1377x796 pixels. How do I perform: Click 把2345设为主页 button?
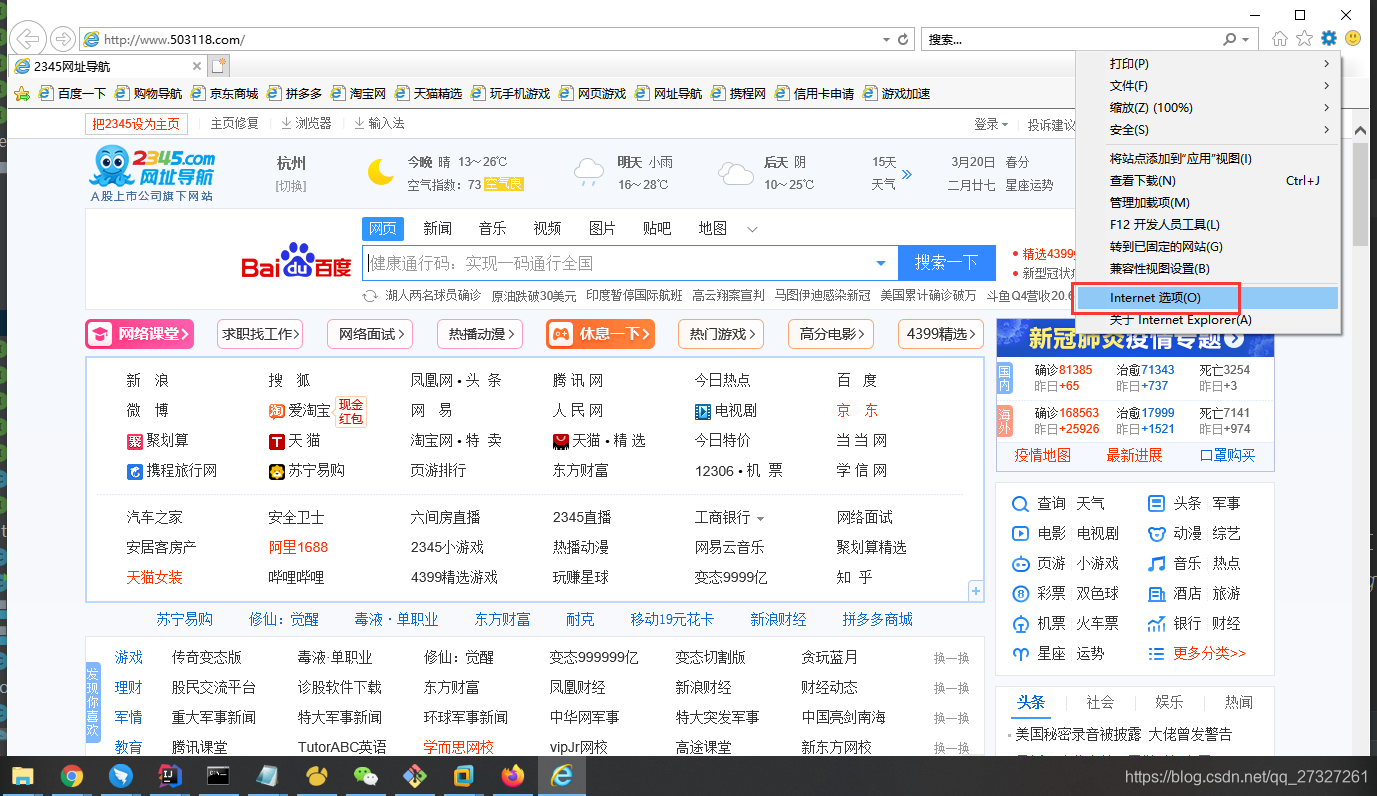[136, 123]
